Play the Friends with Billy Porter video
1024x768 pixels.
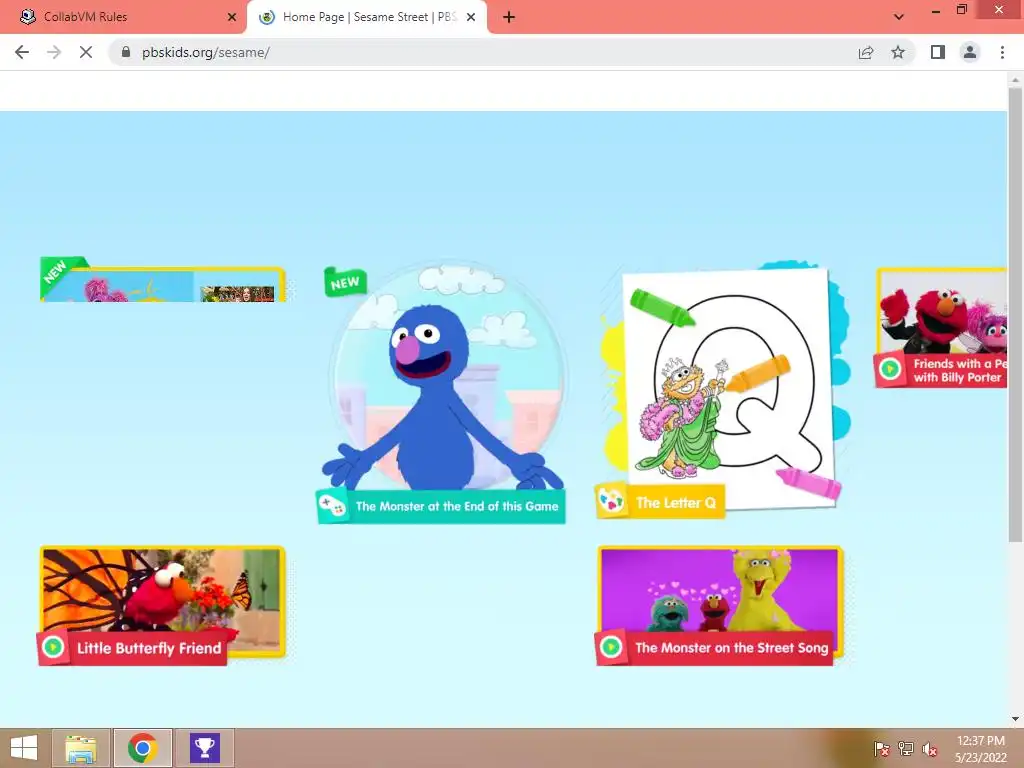coord(889,370)
